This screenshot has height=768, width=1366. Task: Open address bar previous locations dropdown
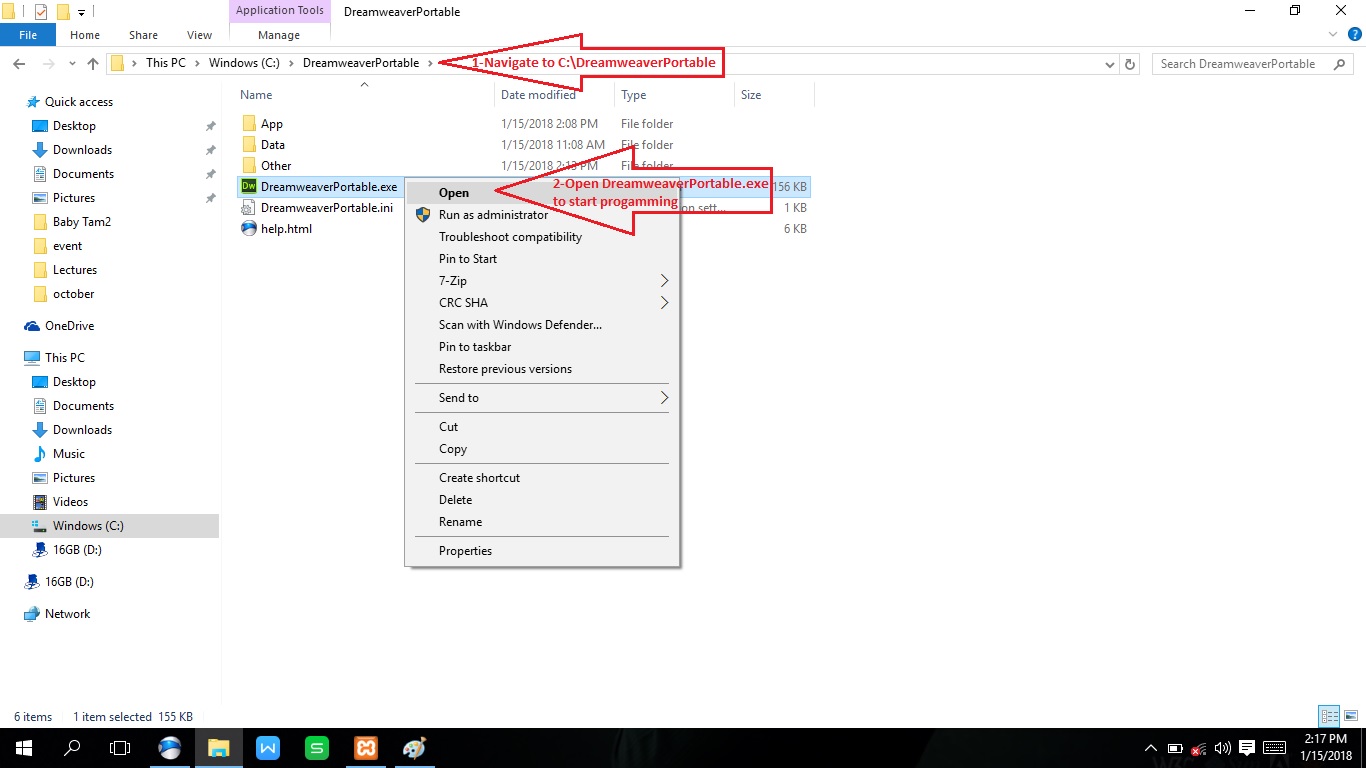tap(1110, 63)
